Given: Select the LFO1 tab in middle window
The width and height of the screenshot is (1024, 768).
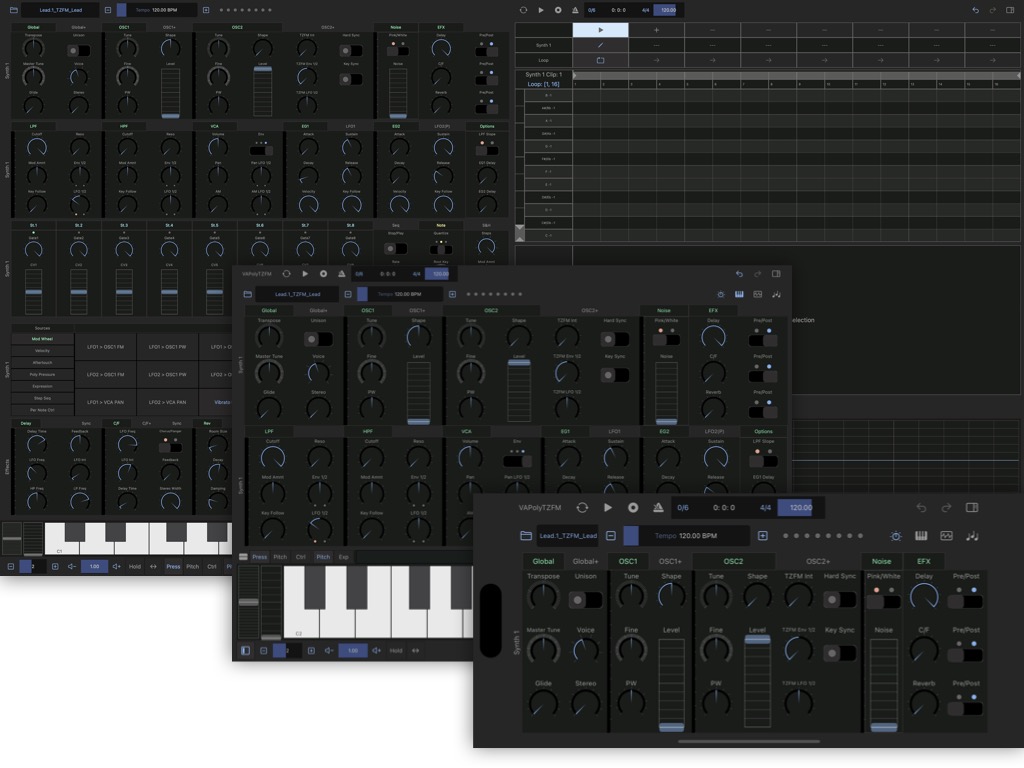Looking at the screenshot, I should pos(615,431).
